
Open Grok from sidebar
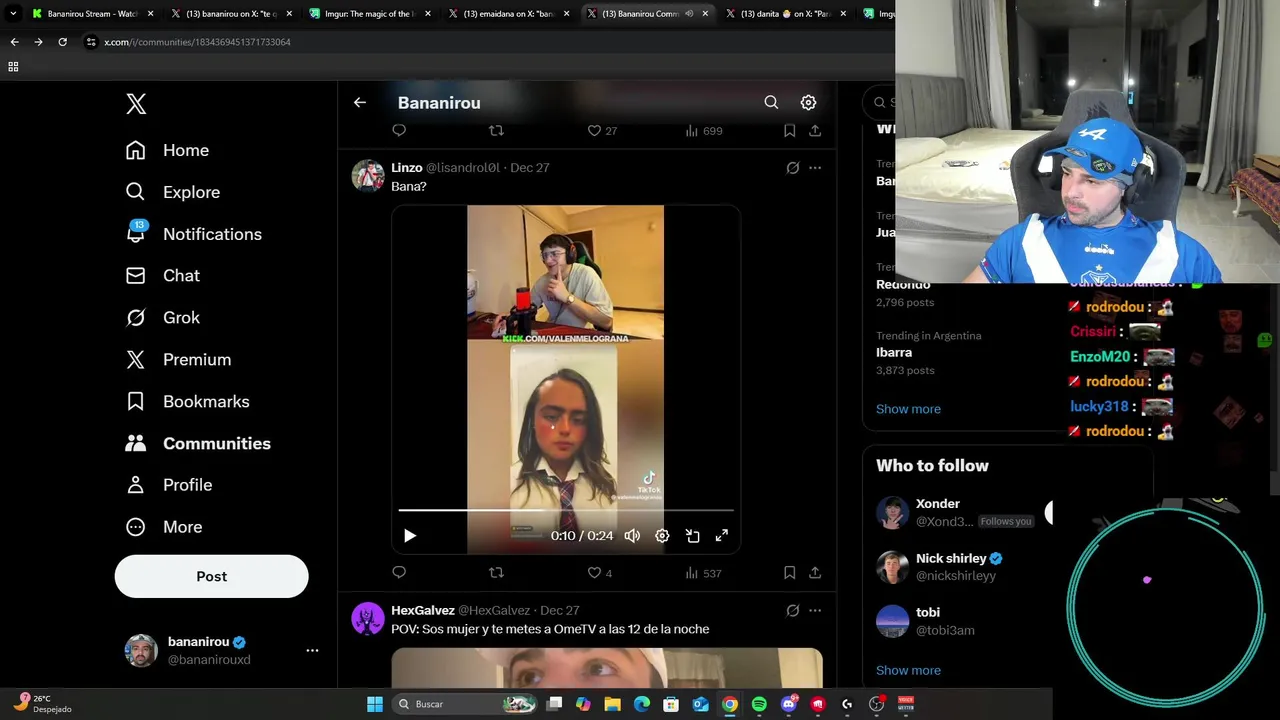[162, 317]
